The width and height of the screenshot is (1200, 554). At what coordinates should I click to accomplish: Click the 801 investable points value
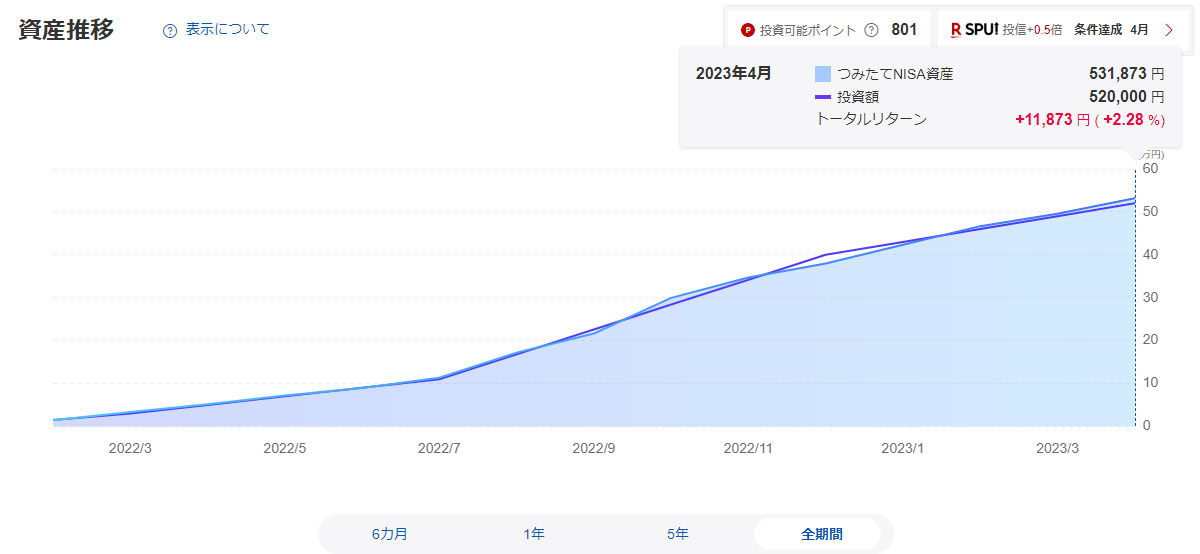[x=904, y=30]
